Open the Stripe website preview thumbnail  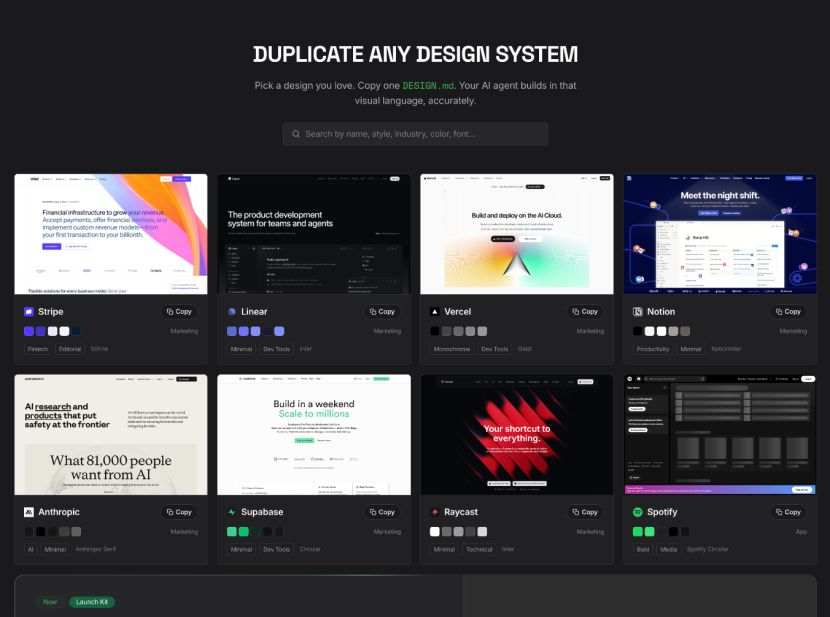coord(111,234)
